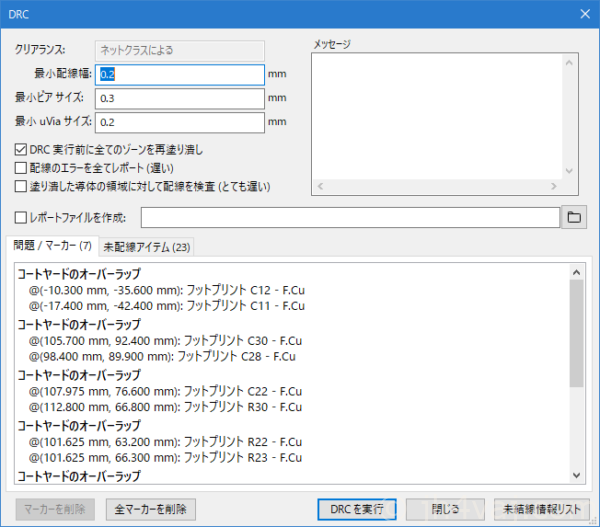600x527 pixels.
Task: Click the '最小 uVia サイズ' input field
Action: tap(179, 122)
